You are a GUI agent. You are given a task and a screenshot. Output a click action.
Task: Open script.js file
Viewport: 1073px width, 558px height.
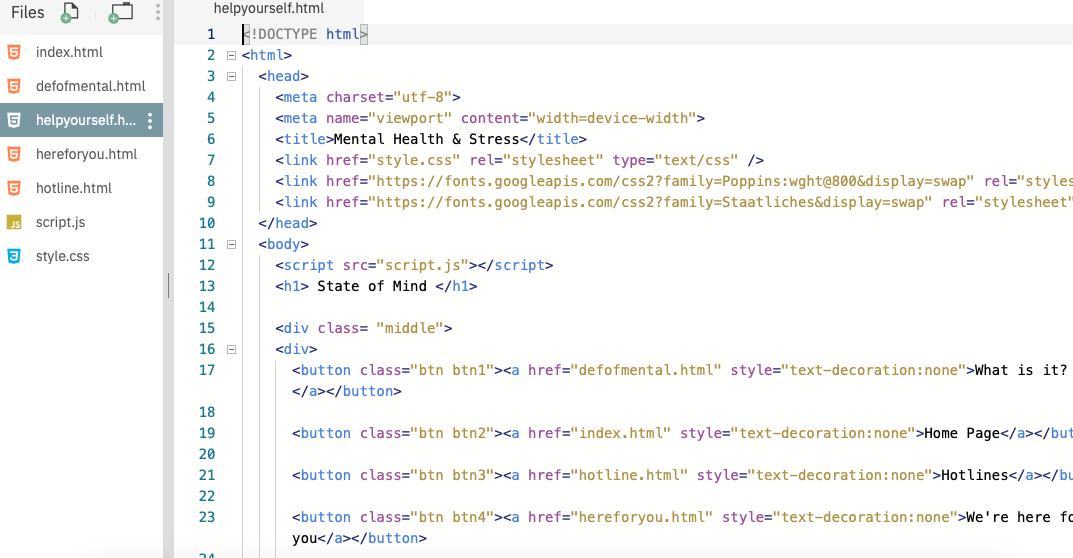[60, 223]
